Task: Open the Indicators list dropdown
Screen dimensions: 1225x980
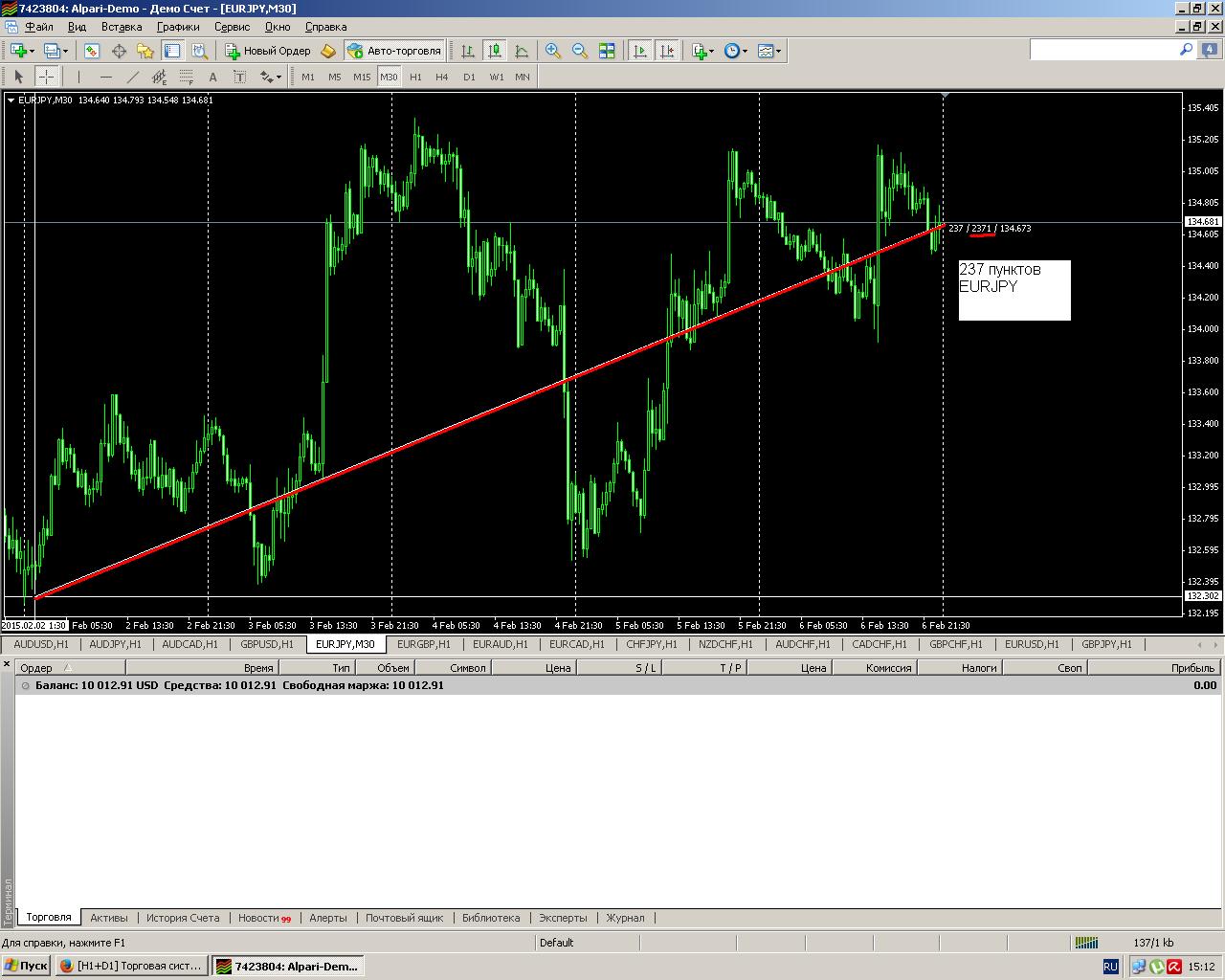Action: tap(702, 51)
